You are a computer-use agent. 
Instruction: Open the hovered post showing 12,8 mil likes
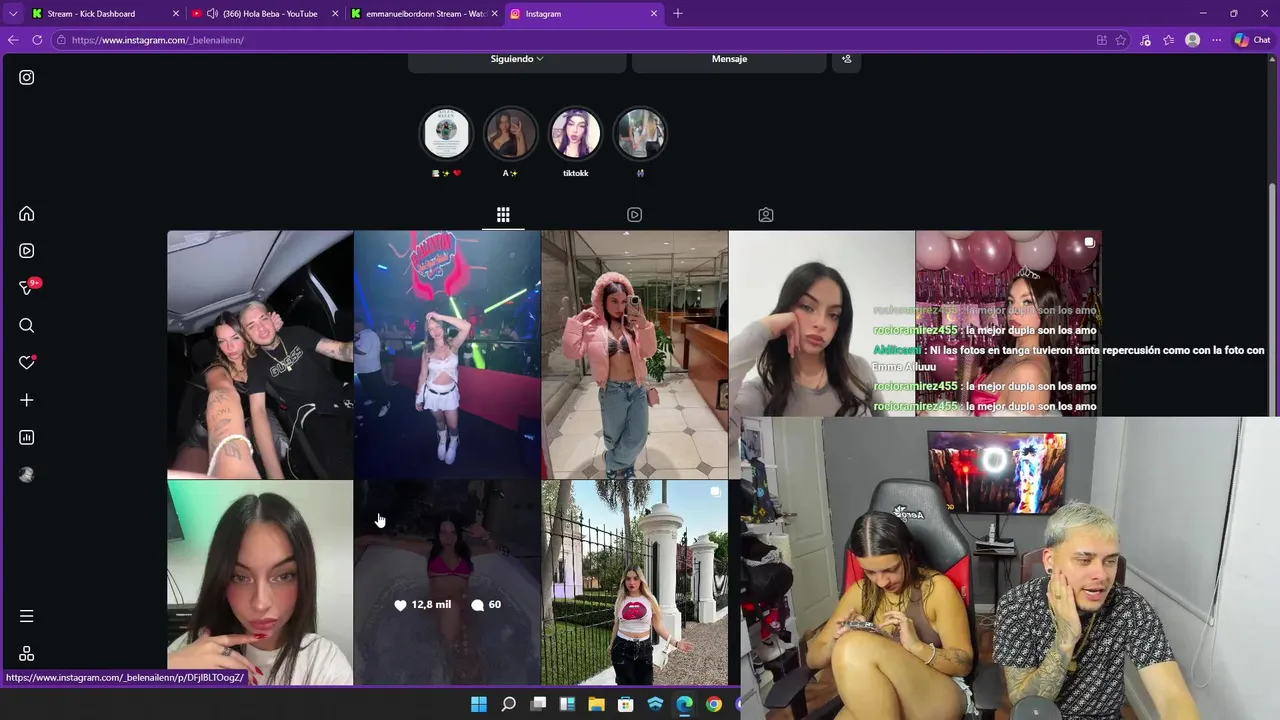point(447,583)
